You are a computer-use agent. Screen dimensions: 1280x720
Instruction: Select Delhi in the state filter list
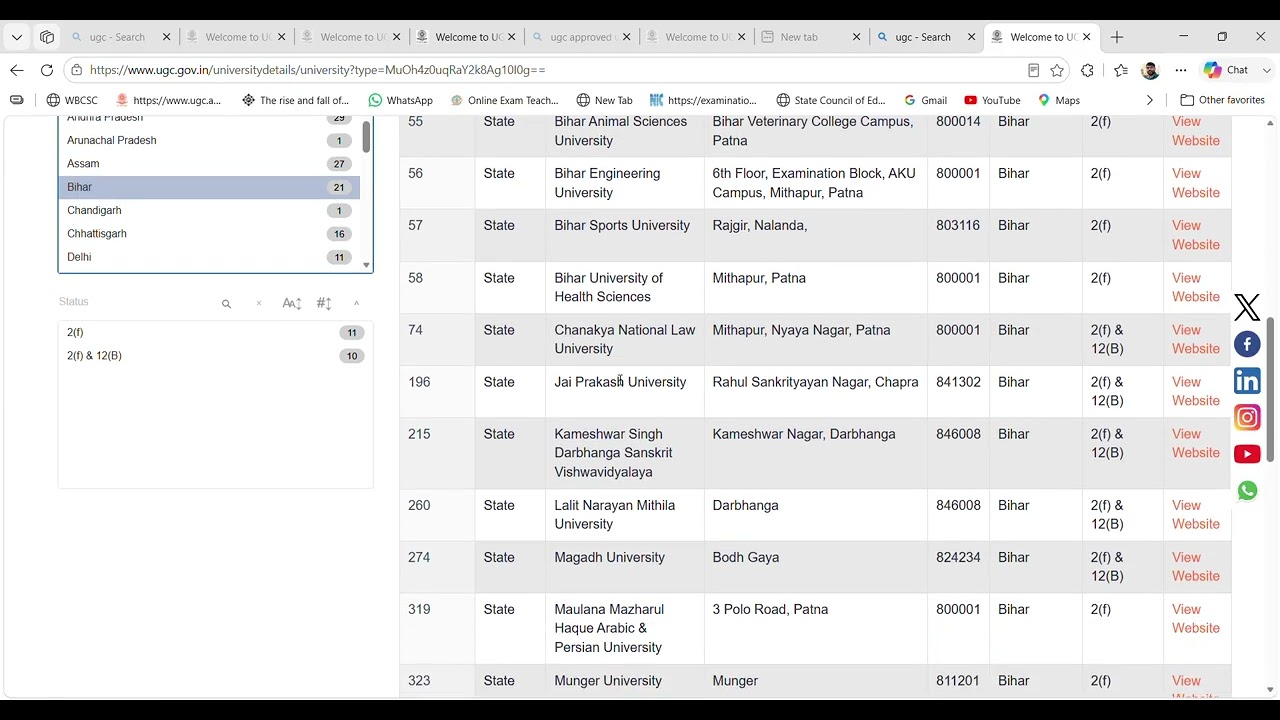(209, 257)
